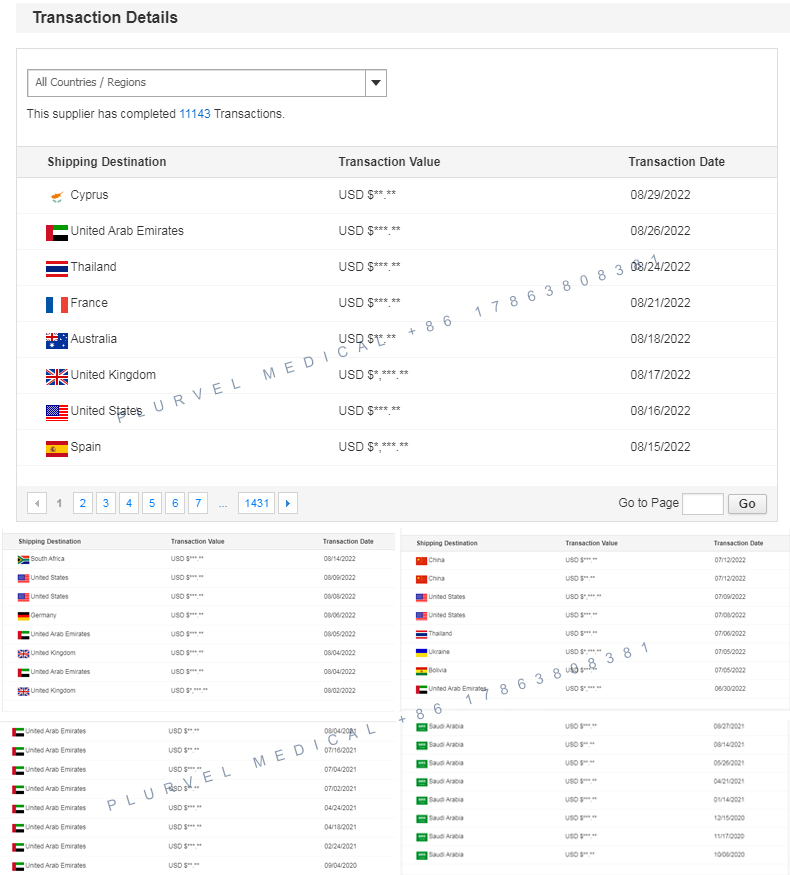Click the United States flag dated 08/09/2022
Image resolution: width=790 pixels, height=875 pixels.
pos(23,579)
